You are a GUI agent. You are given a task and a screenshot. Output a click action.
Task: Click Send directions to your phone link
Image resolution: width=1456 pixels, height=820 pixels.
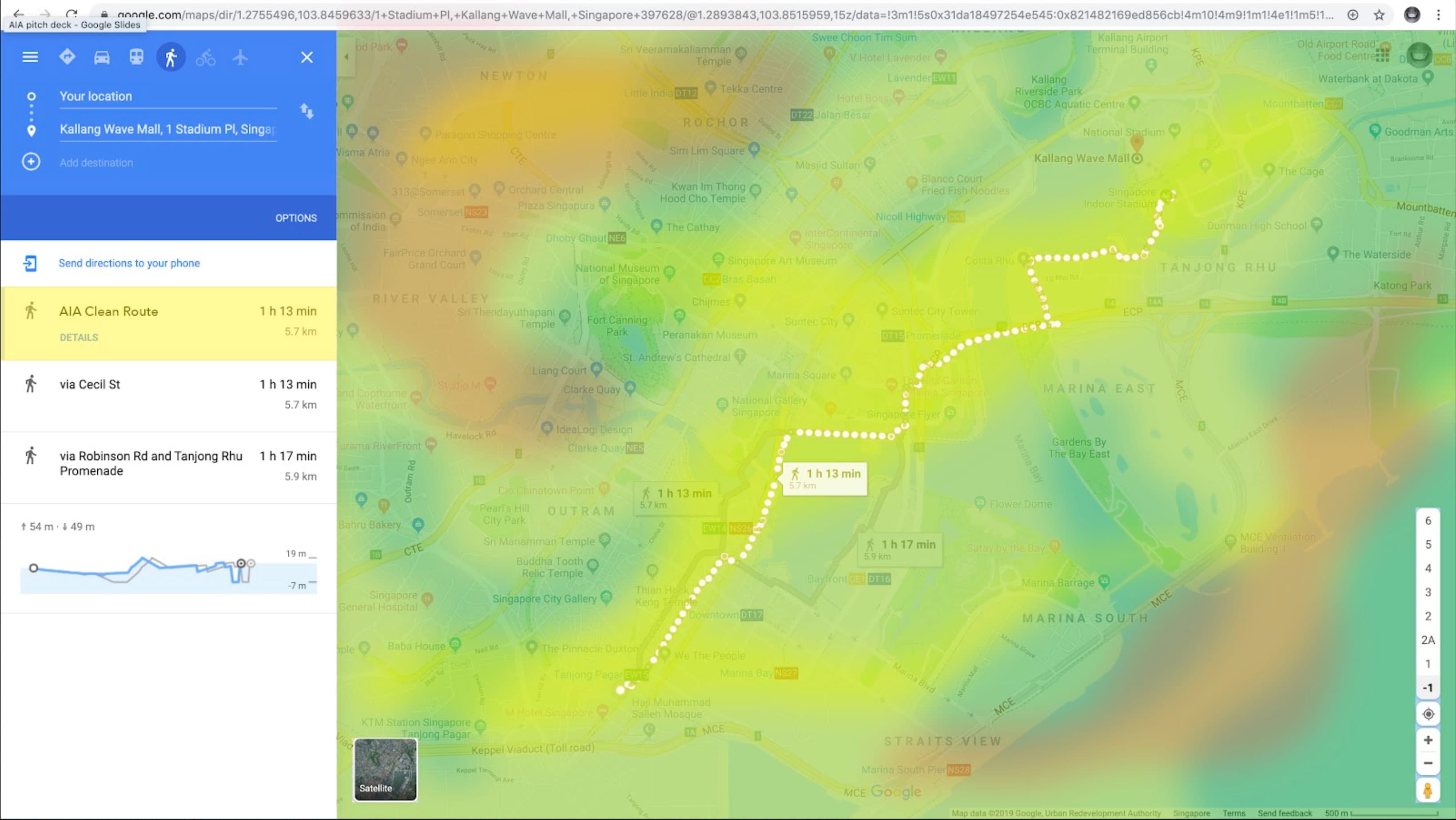pyautogui.click(x=129, y=263)
